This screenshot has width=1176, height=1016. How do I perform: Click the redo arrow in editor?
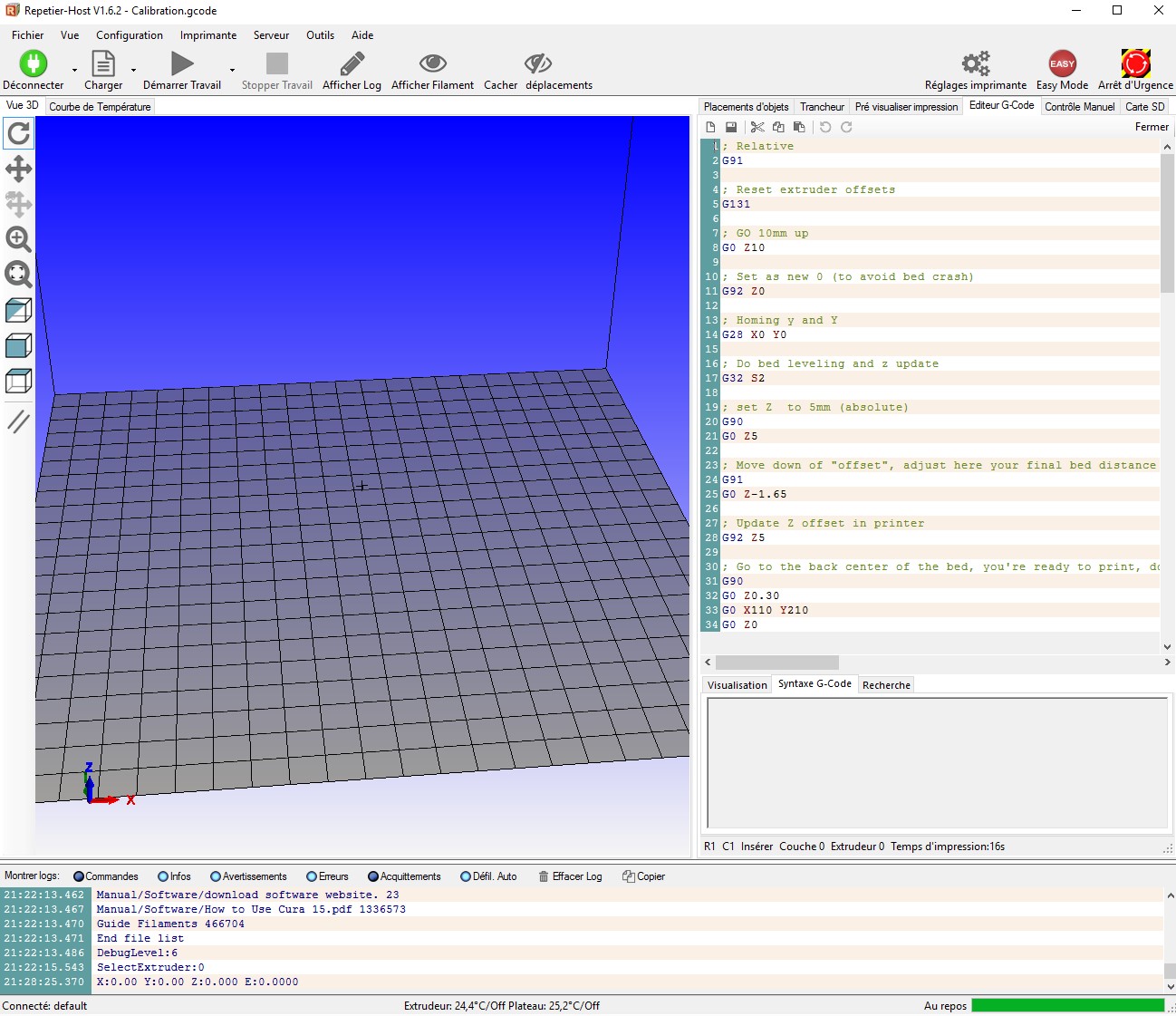(x=846, y=127)
